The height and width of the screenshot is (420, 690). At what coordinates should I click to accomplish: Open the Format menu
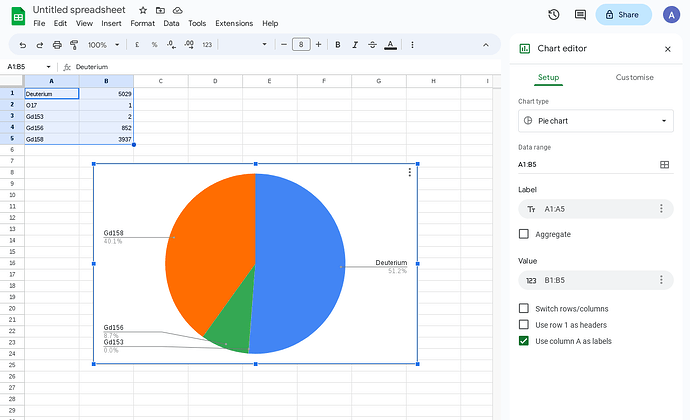tap(143, 23)
